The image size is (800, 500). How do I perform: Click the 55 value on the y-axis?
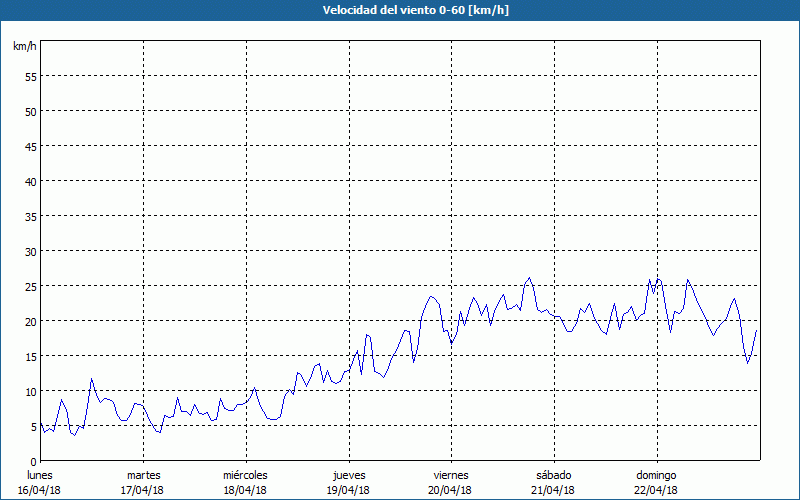[30, 76]
